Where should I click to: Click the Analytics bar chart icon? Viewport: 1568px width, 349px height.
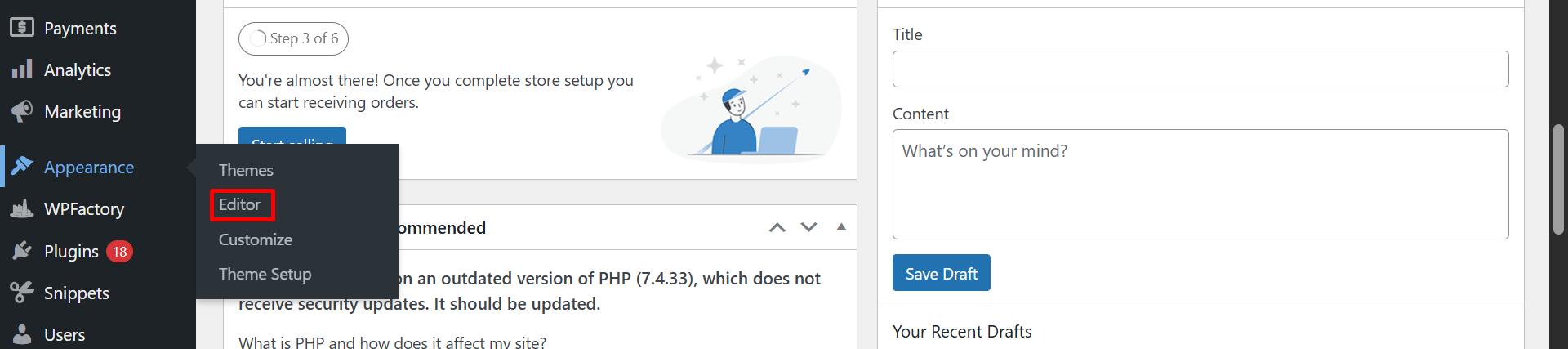pyautogui.click(x=22, y=69)
